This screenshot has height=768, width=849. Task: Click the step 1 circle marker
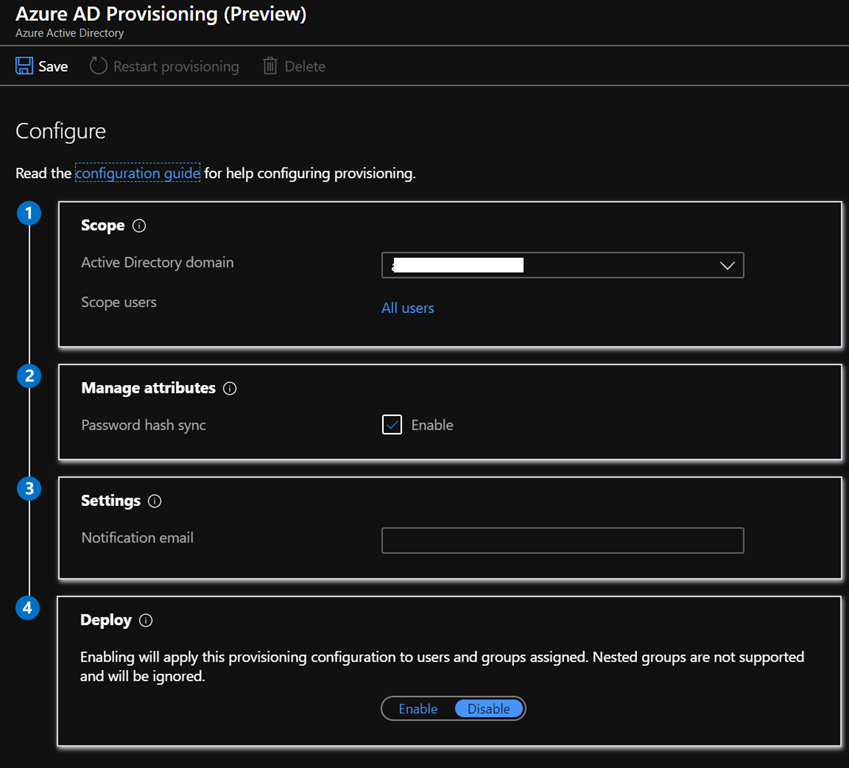29,213
